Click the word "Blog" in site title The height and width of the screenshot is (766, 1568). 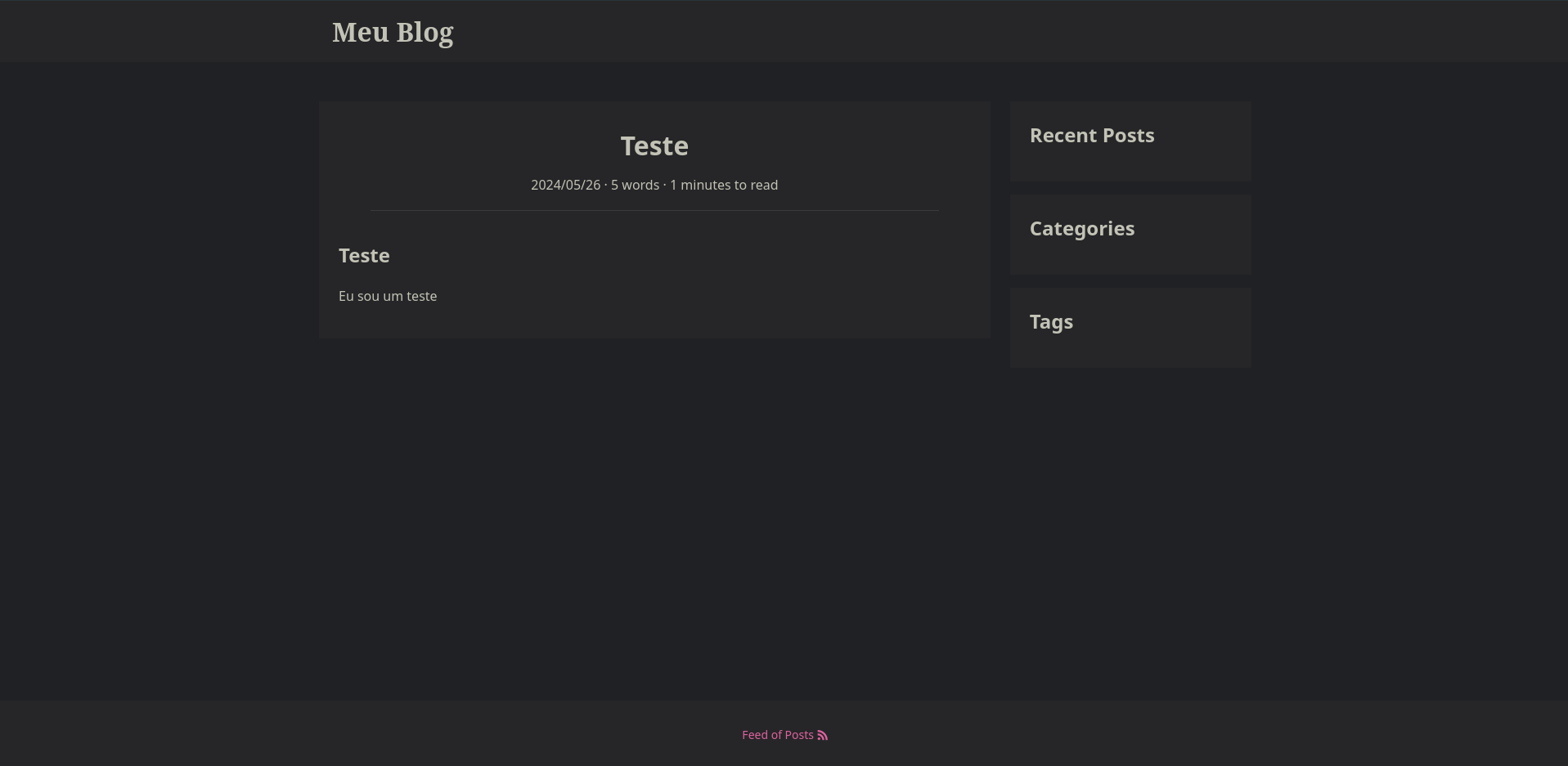coord(425,33)
